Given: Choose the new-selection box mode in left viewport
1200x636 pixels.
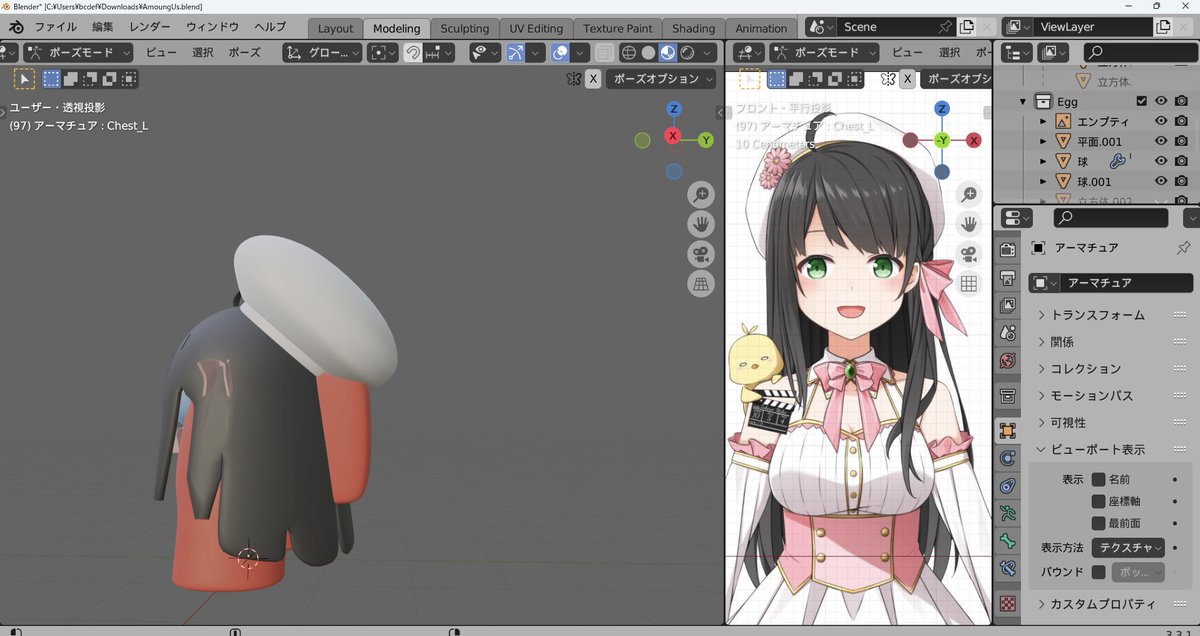Looking at the screenshot, I should 51,78.
